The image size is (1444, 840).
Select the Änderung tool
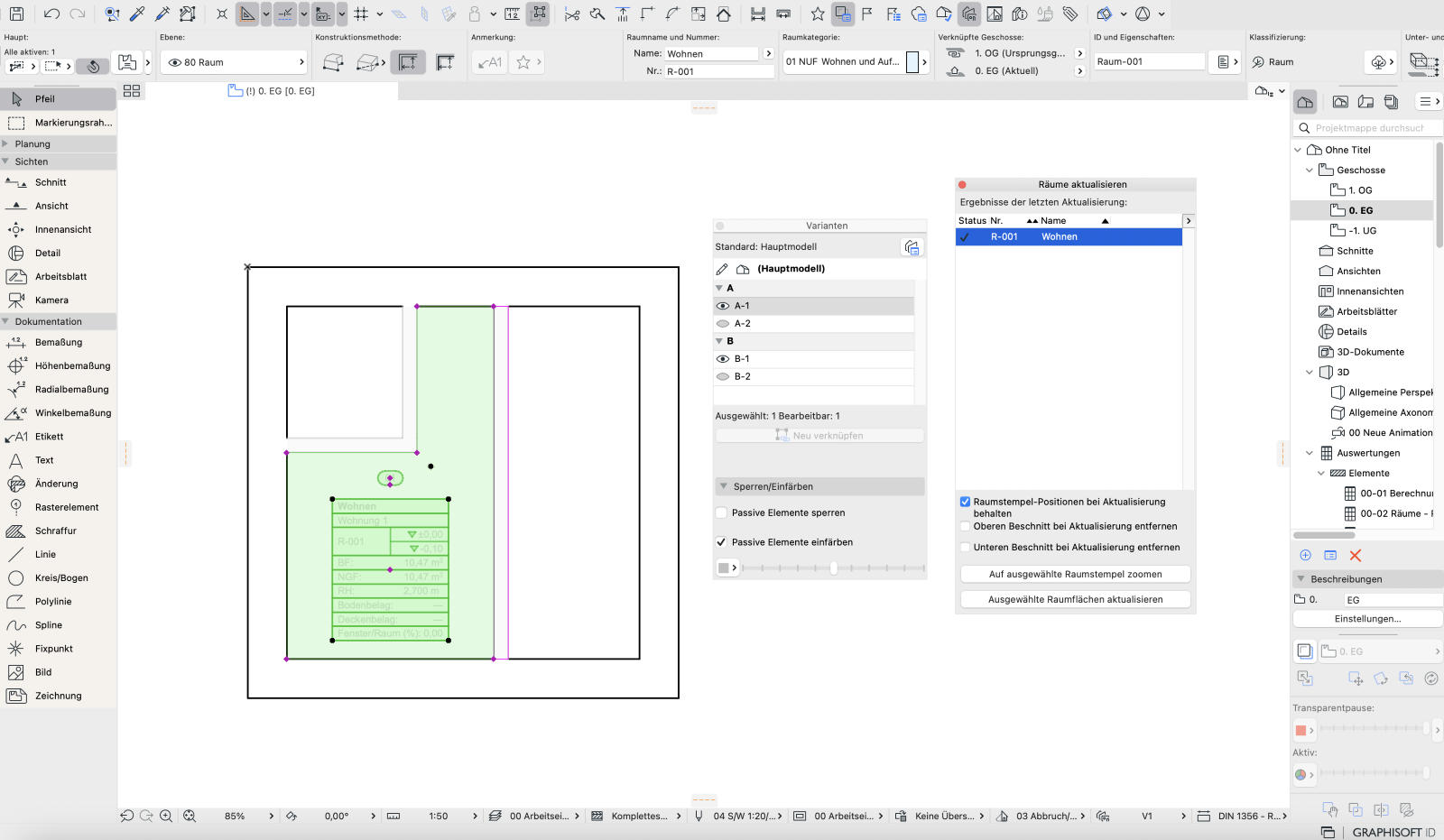click(58, 484)
